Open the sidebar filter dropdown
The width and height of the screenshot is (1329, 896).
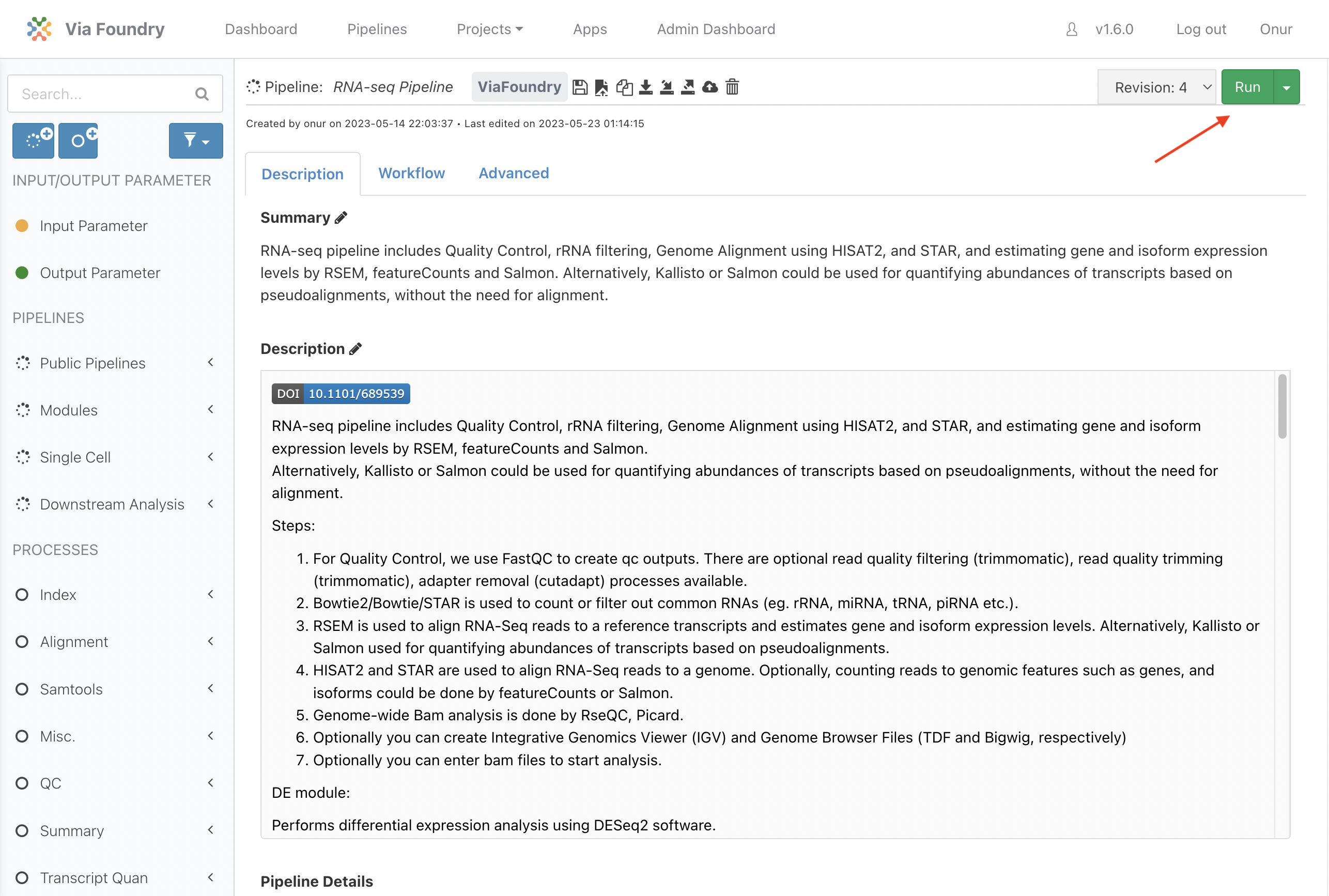click(196, 141)
